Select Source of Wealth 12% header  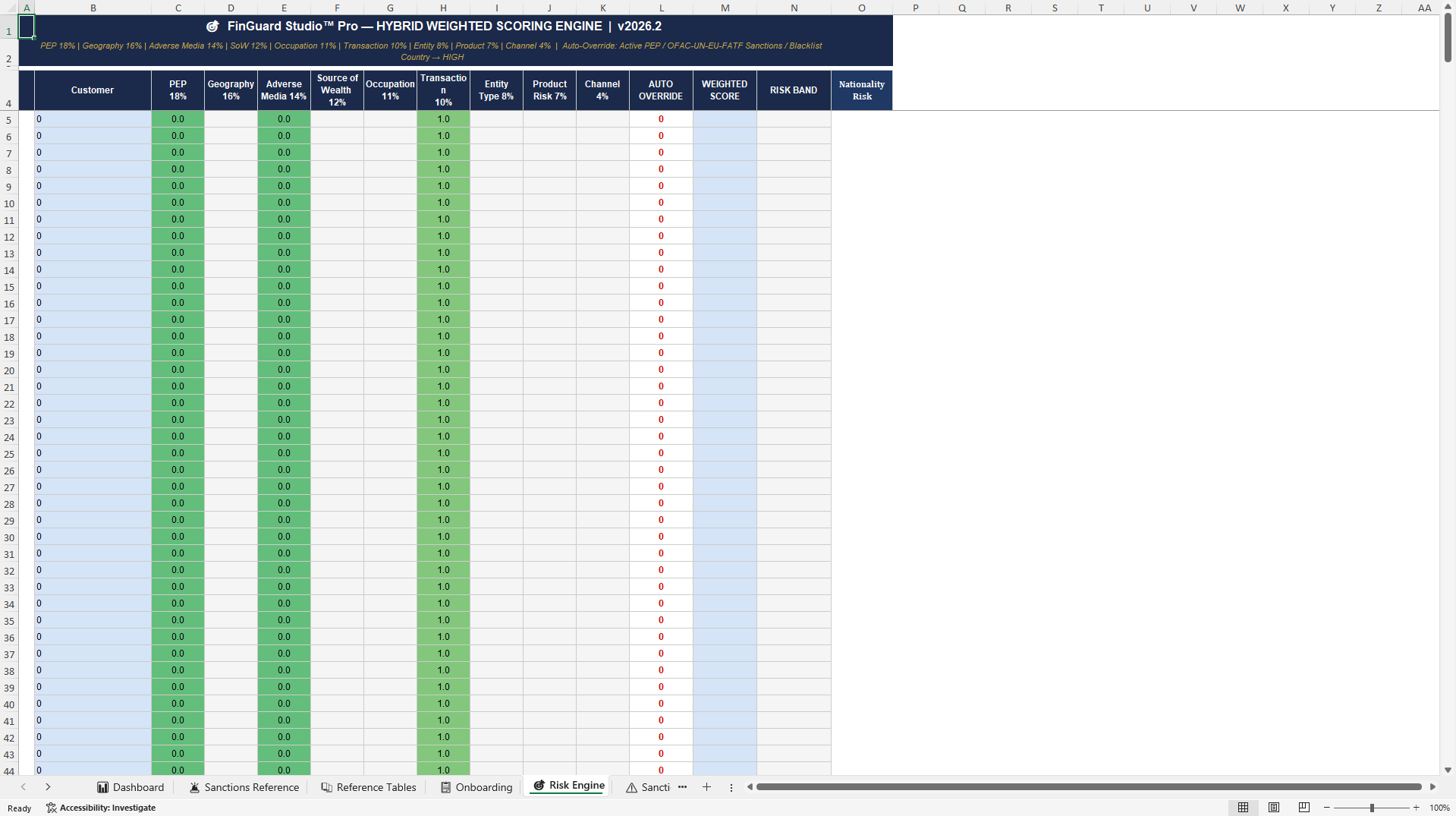[337, 90]
